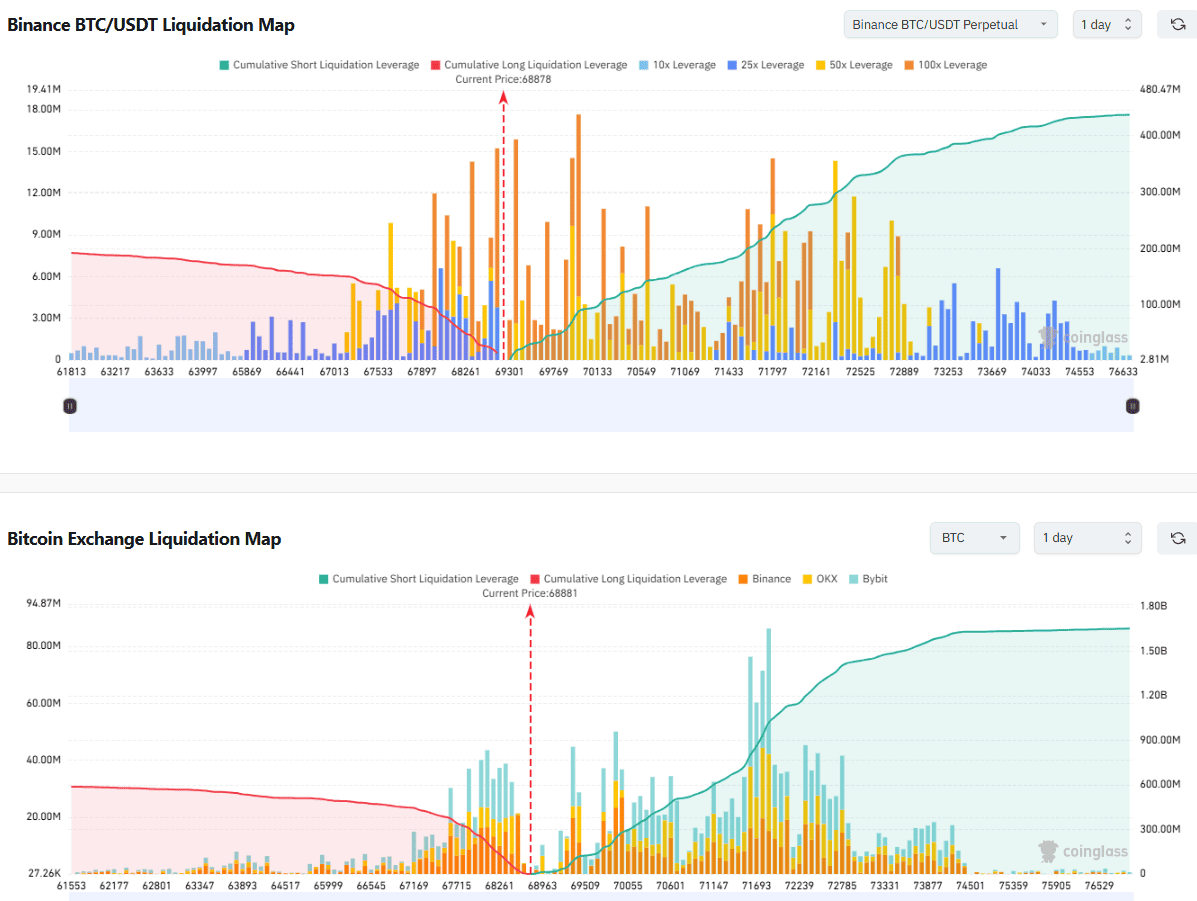The image size is (1197, 901).
Task: Click the 68963 price tick label
Action: click(542, 886)
